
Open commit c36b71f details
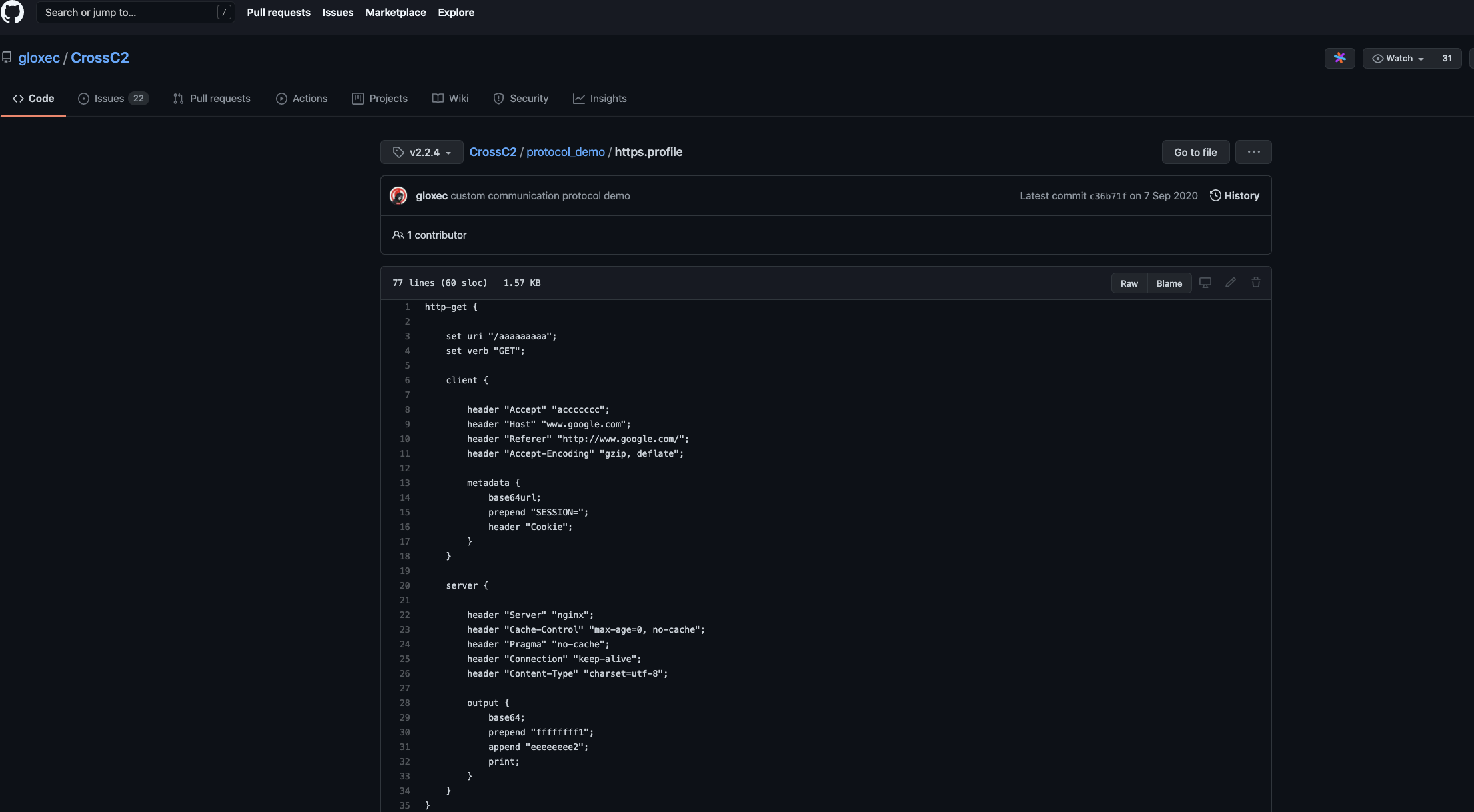click(x=1107, y=195)
